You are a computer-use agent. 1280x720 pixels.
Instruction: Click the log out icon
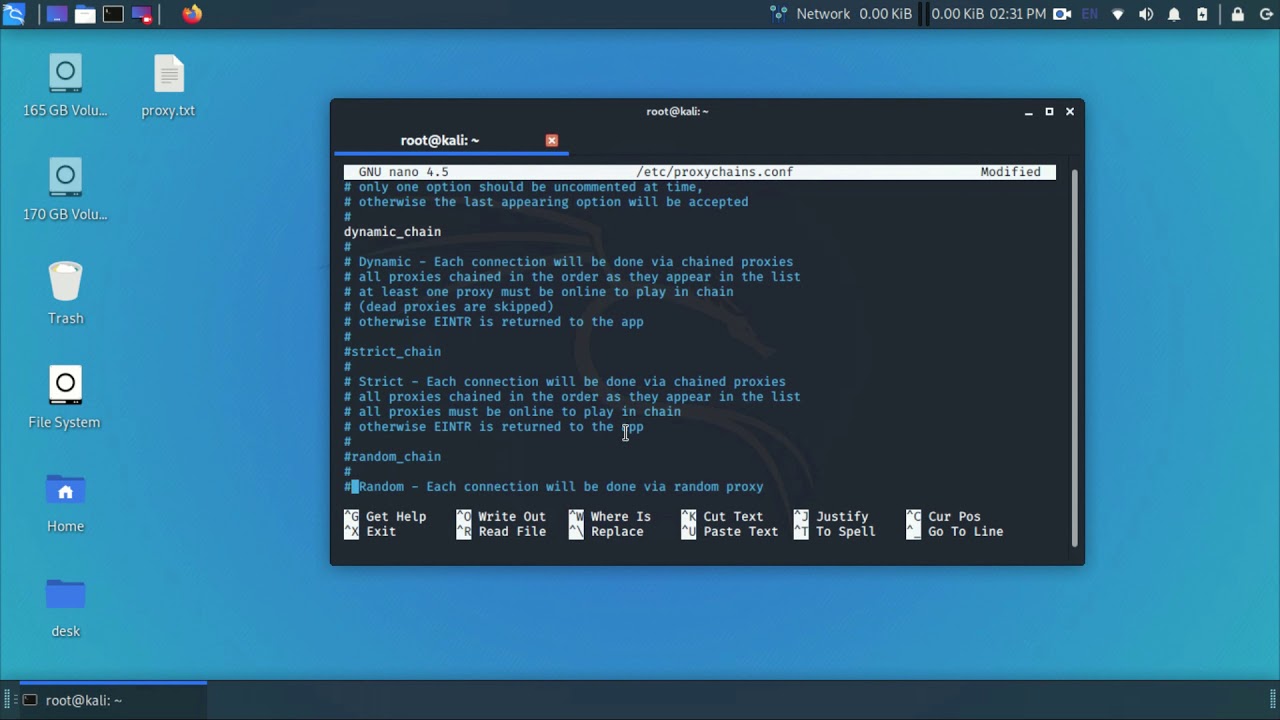(1265, 14)
